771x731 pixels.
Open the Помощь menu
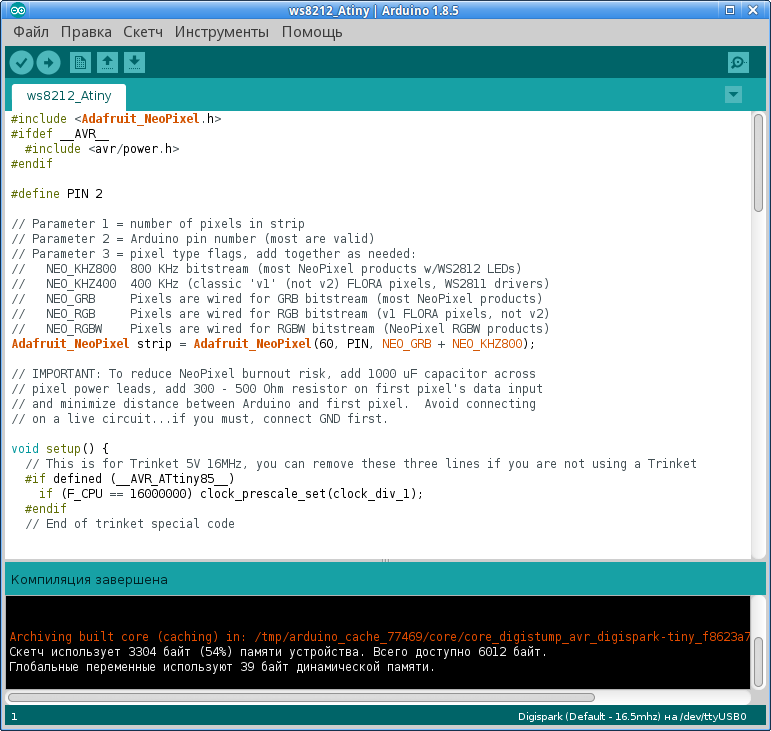click(312, 32)
